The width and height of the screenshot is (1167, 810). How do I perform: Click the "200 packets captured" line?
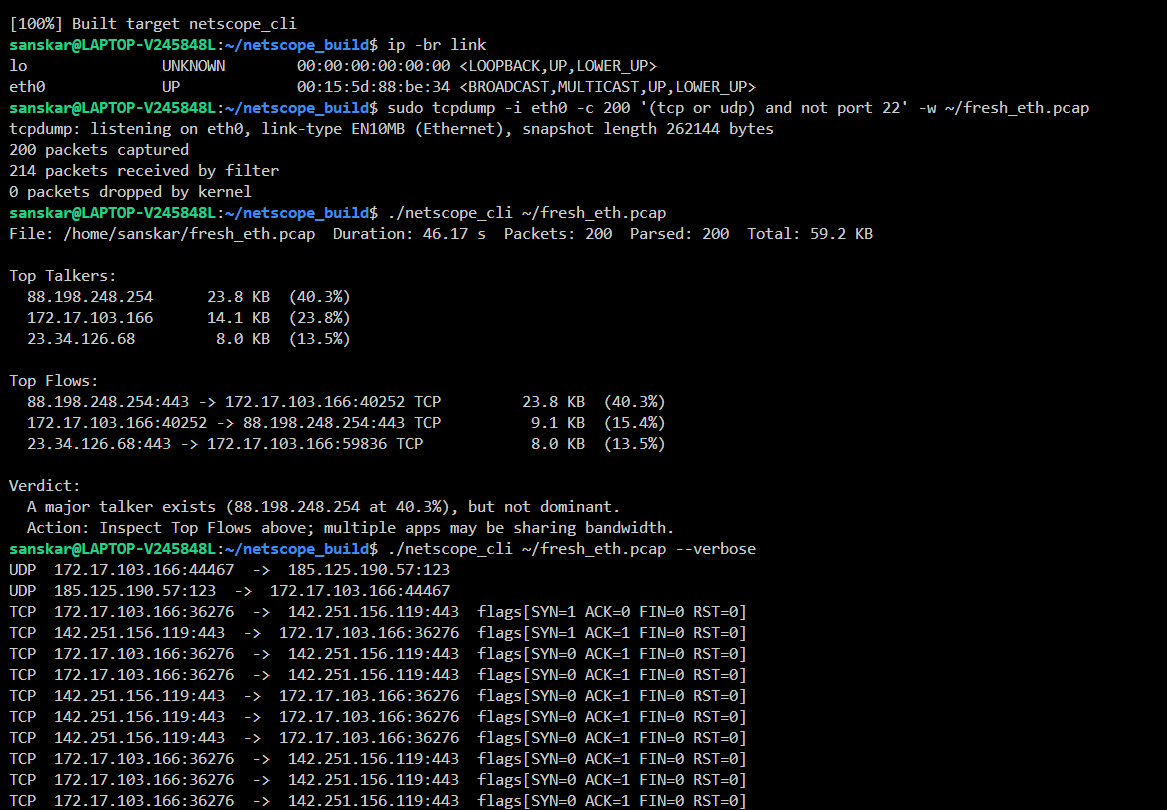click(x=99, y=150)
